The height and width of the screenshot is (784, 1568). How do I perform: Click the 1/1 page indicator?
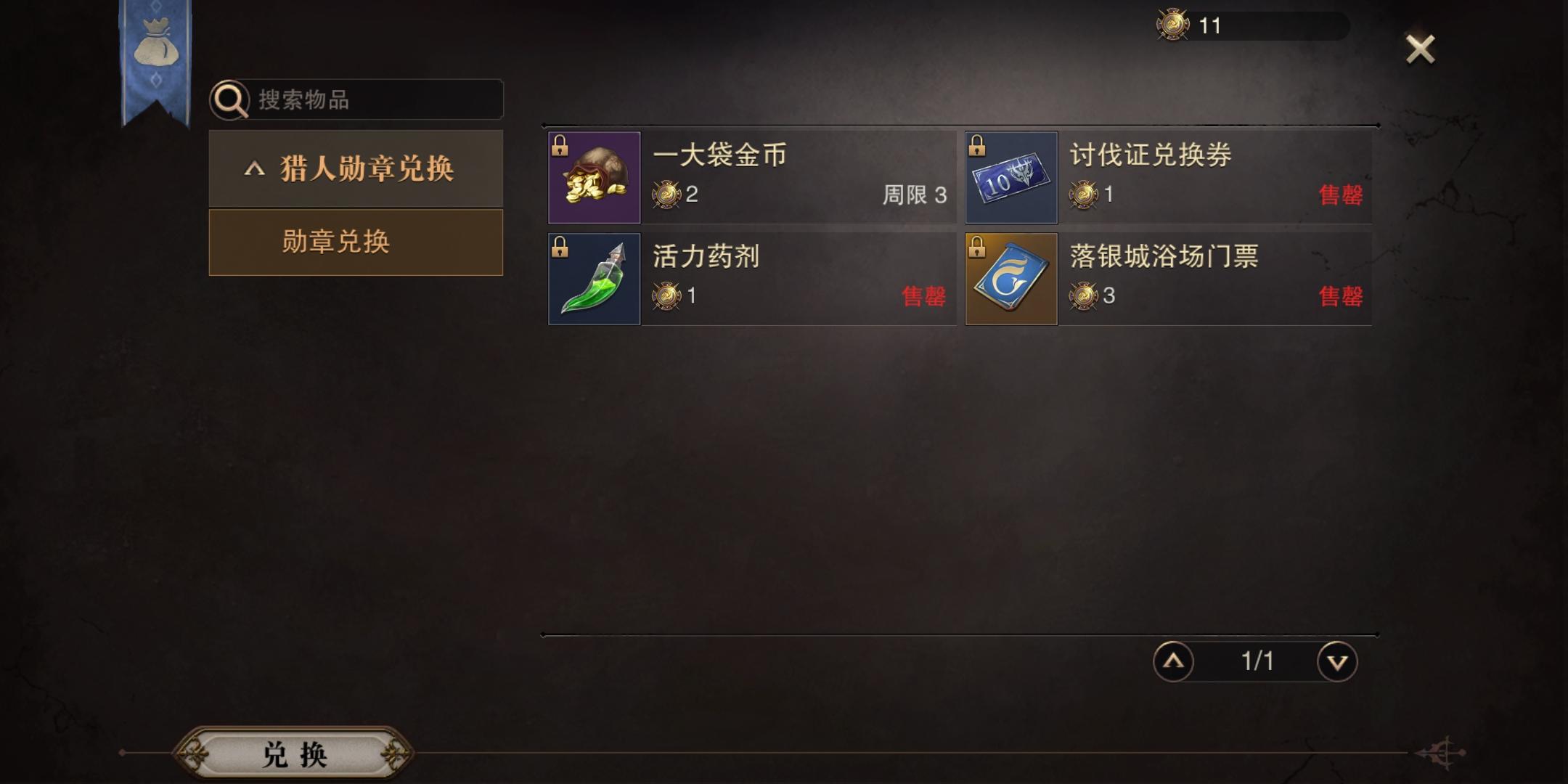1257,661
